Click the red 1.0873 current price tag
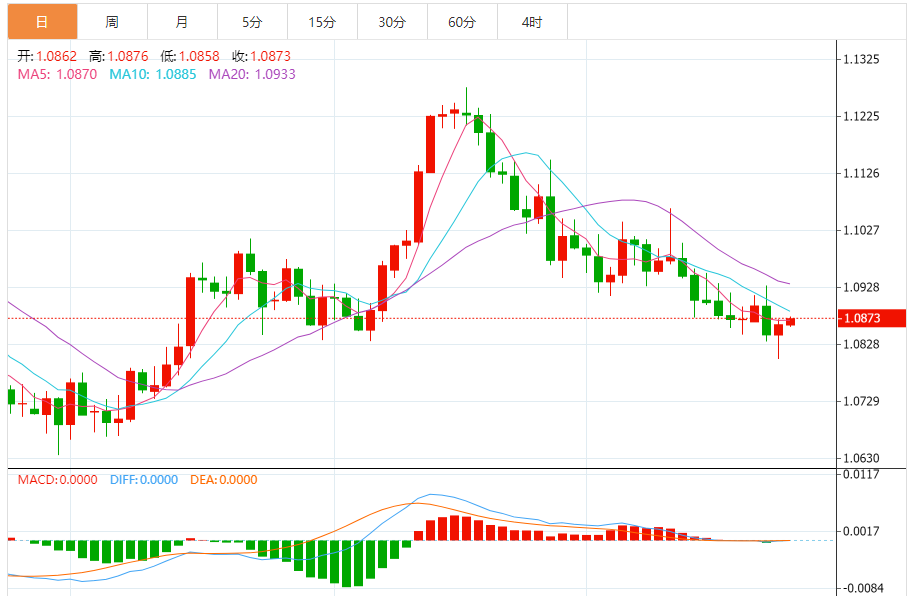The width and height of the screenshot is (916, 596). (x=872, y=318)
